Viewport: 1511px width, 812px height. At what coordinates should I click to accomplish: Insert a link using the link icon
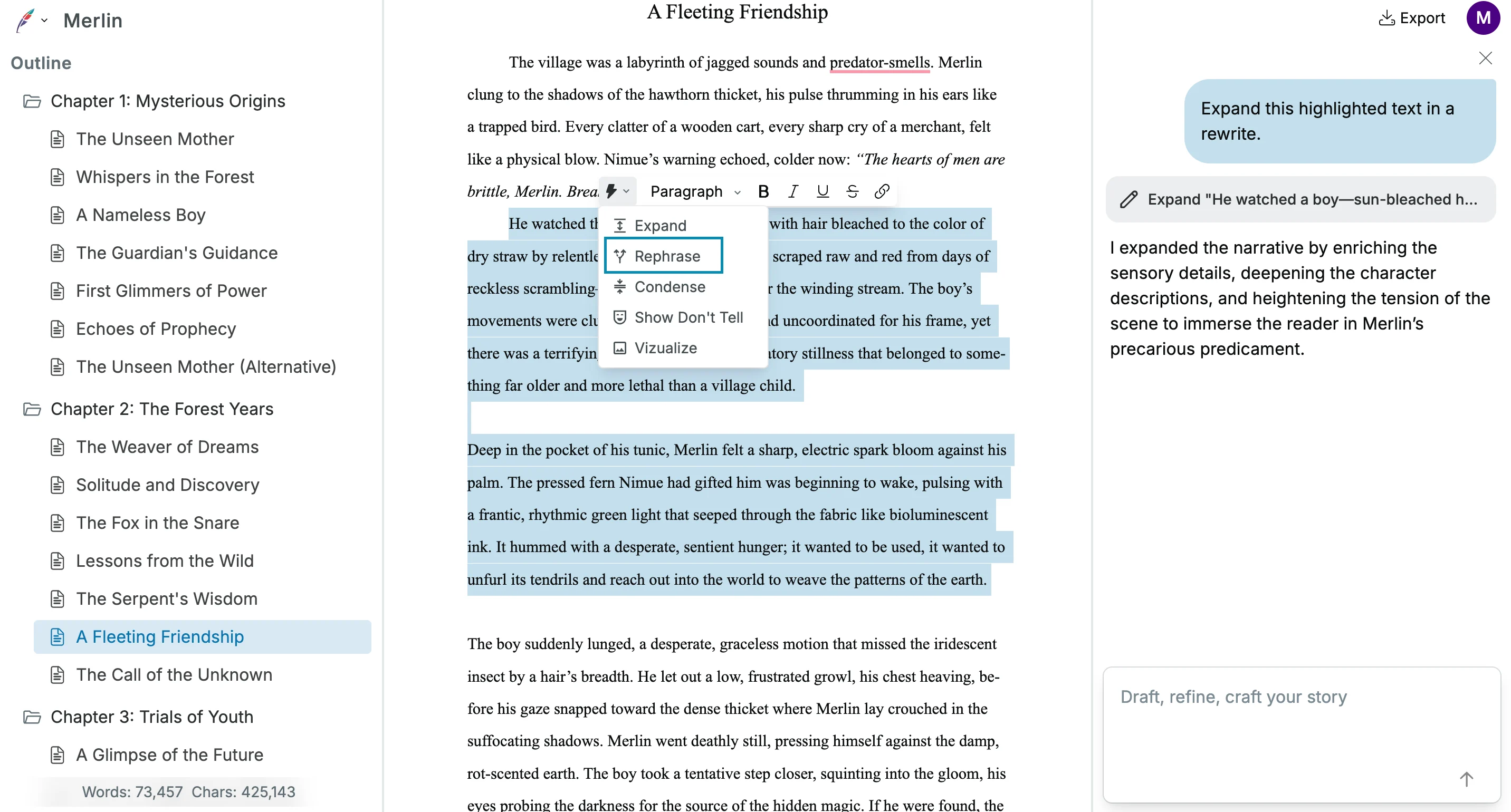pos(882,191)
